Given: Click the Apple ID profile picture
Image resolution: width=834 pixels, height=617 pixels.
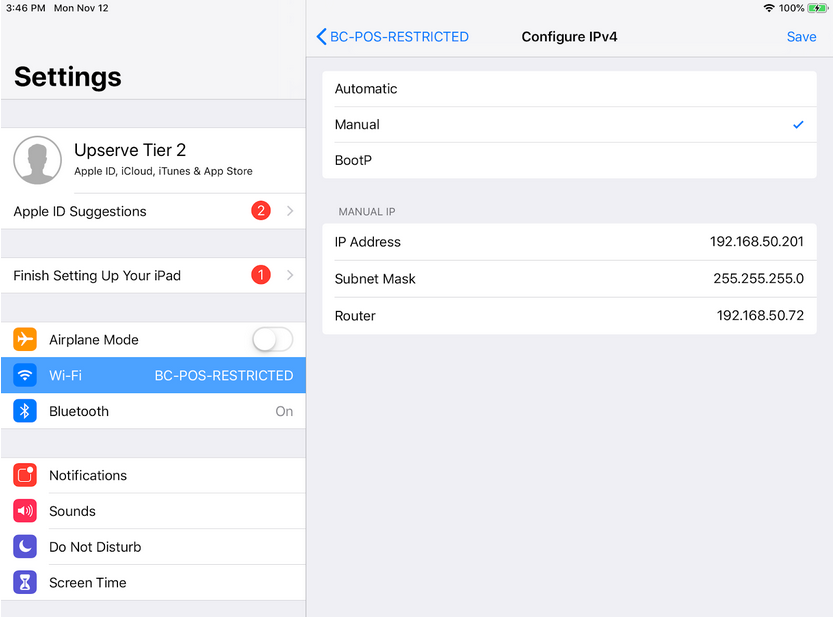Looking at the screenshot, I should (x=37, y=160).
